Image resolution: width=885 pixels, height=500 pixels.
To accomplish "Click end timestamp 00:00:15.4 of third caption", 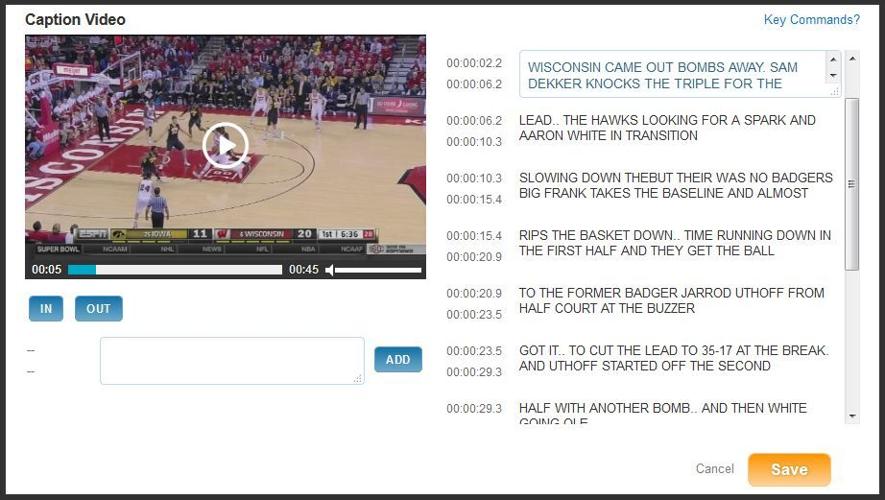I will (474, 200).
